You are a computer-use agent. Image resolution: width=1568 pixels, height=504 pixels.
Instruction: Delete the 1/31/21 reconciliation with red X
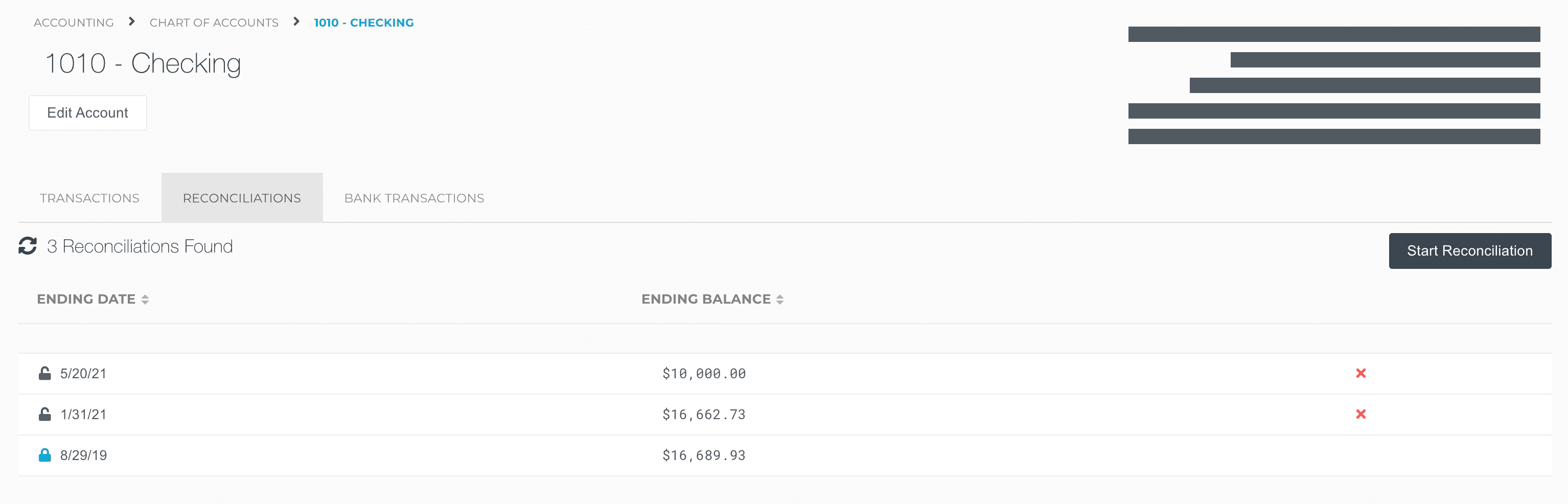pyautogui.click(x=1361, y=415)
